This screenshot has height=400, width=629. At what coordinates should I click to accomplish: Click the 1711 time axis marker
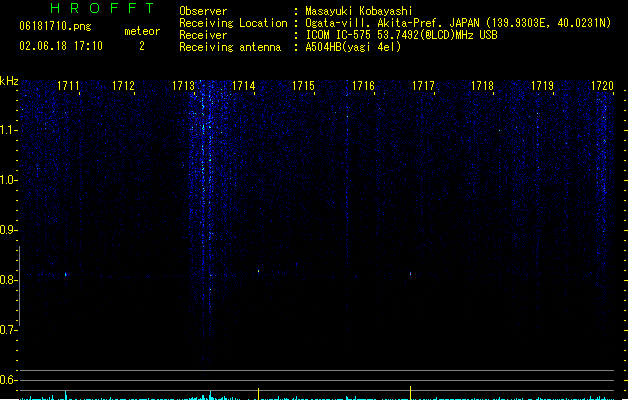68,86
